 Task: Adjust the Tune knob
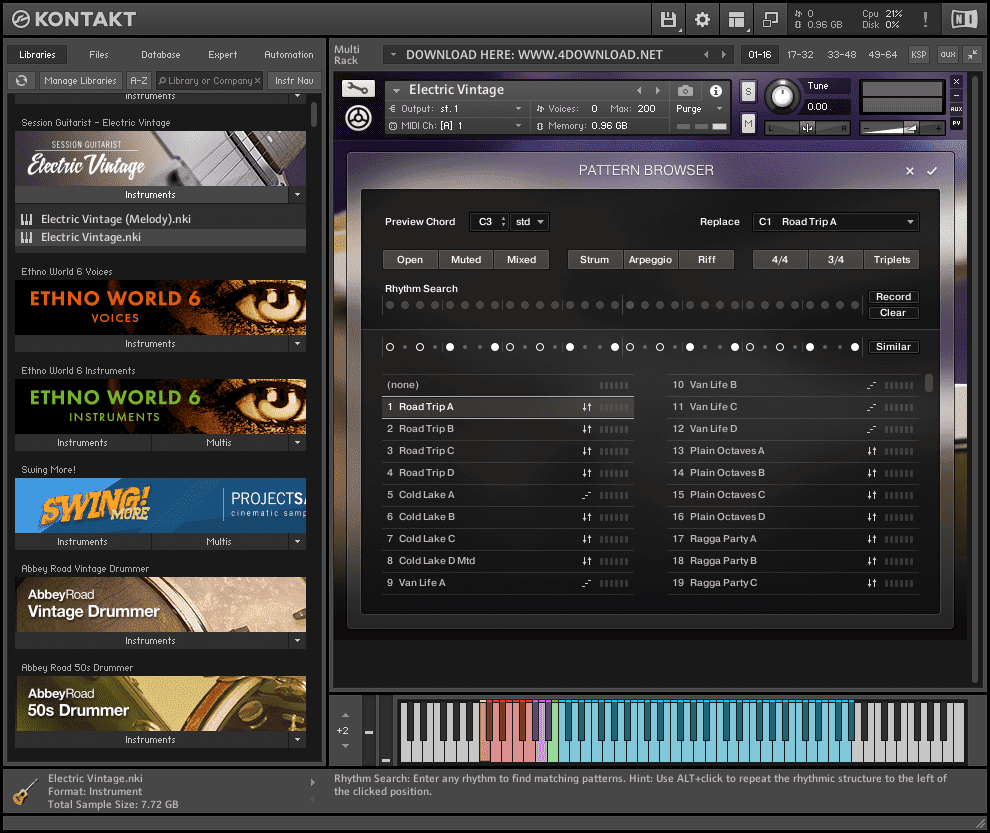782,96
